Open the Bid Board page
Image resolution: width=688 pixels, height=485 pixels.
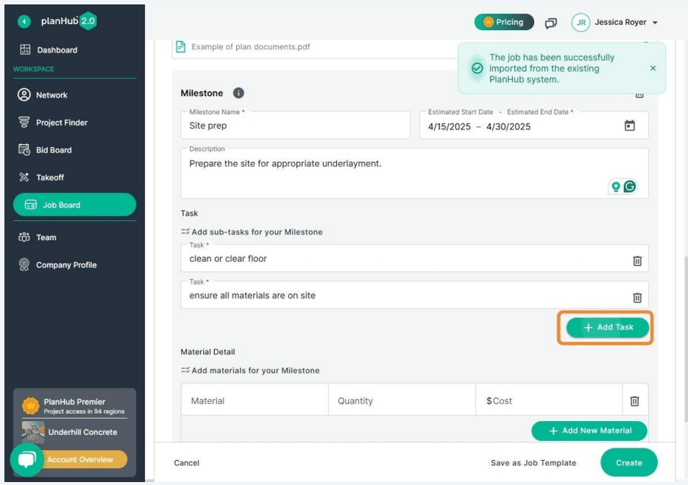(x=54, y=150)
